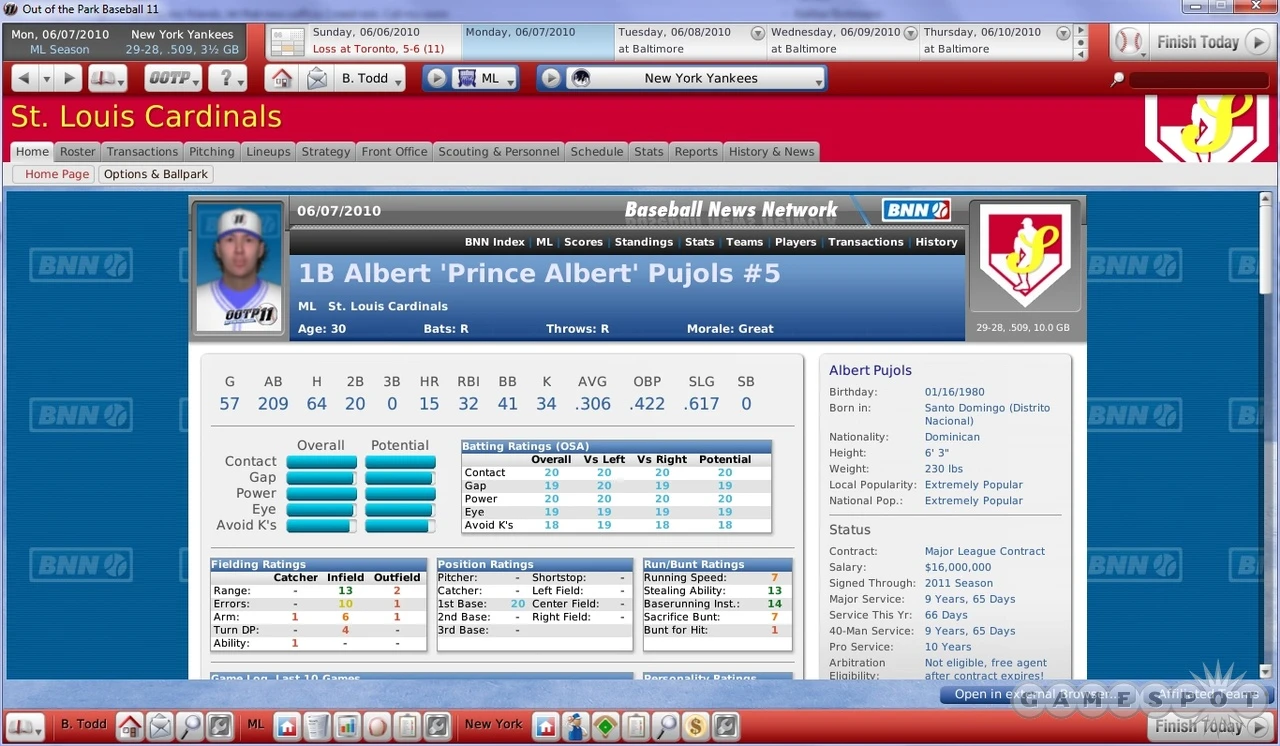
Task: Click the magnifier icon beside search field
Action: click(x=1117, y=79)
